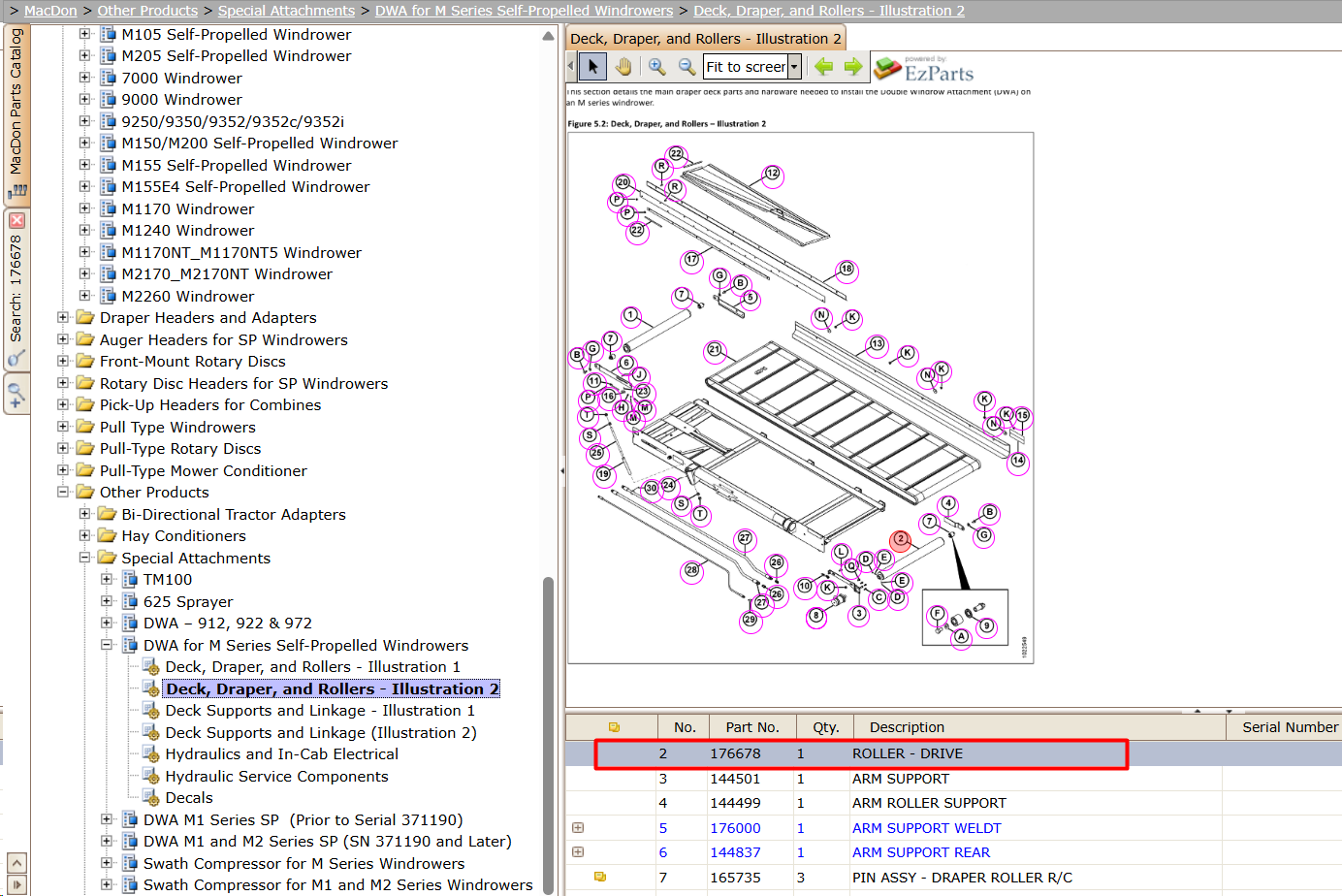Screen dimensions: 1342x896
Task: Open the Special Attachments breadcrumb link
Action: tap(286, 11)
